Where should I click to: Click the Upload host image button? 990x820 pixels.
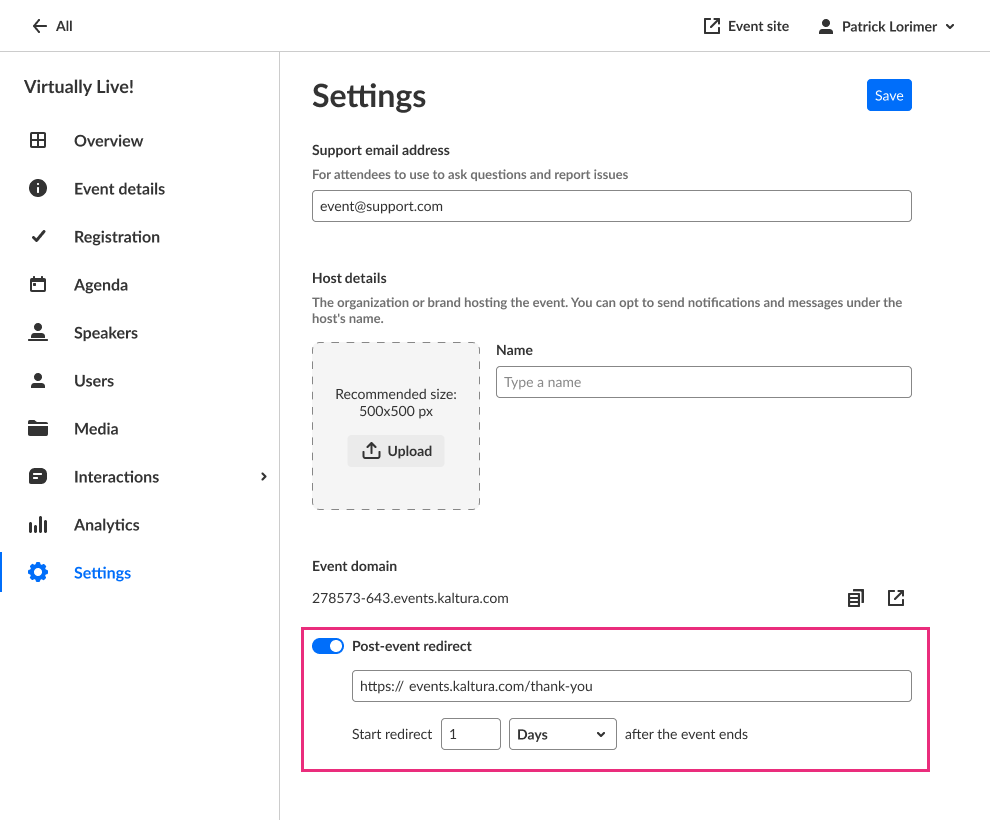tap(396, 451)
